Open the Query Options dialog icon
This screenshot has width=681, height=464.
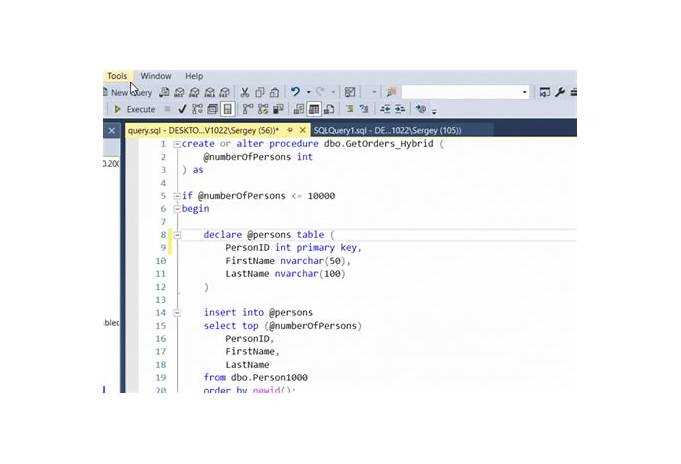point(212,109)
